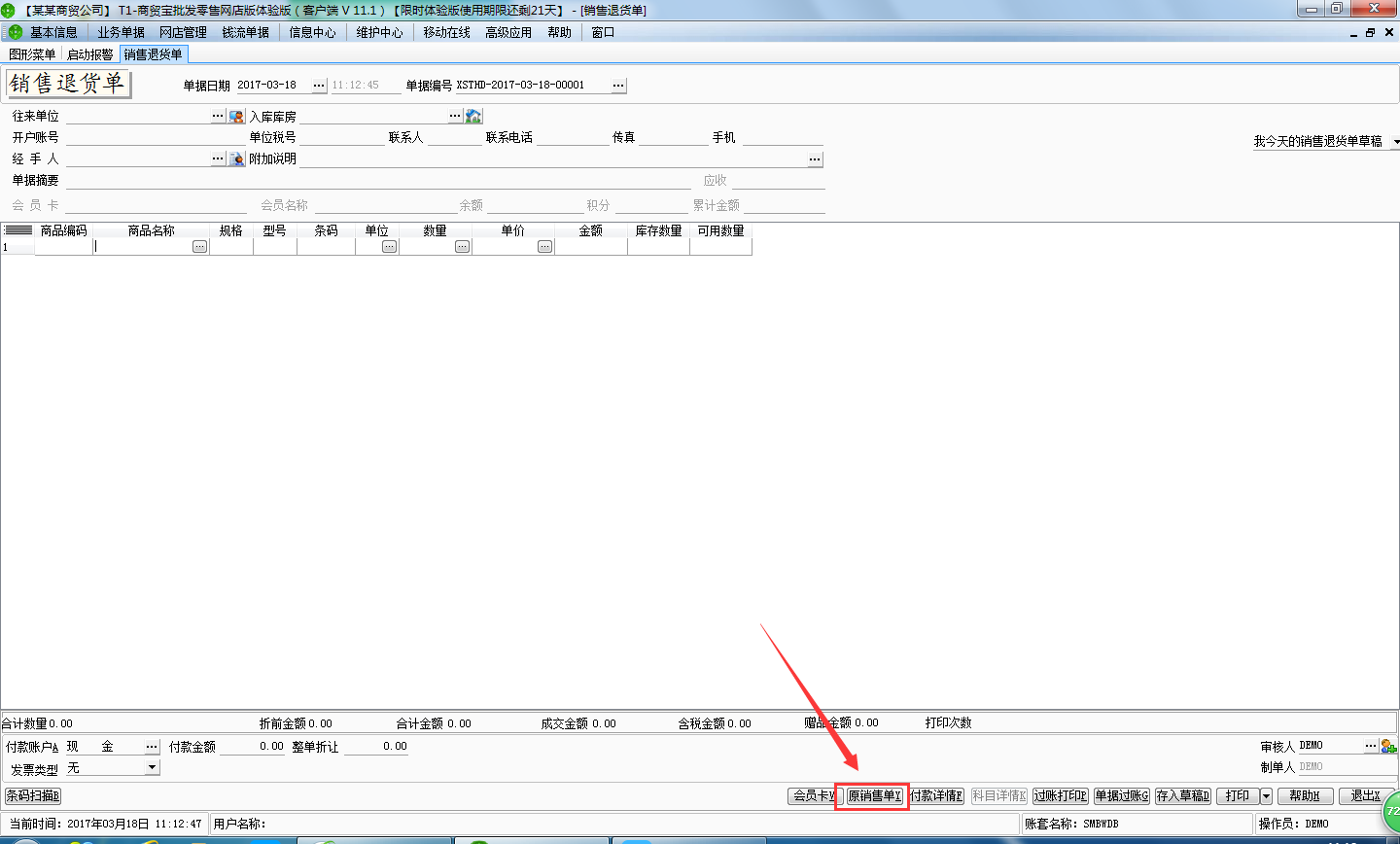Click the 原销售单 button

(874, 796)
